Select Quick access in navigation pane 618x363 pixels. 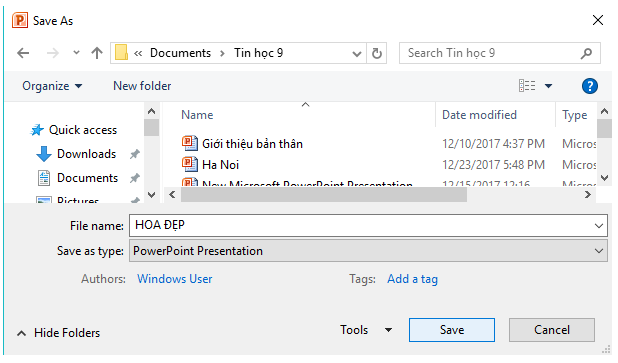(83, 130)
